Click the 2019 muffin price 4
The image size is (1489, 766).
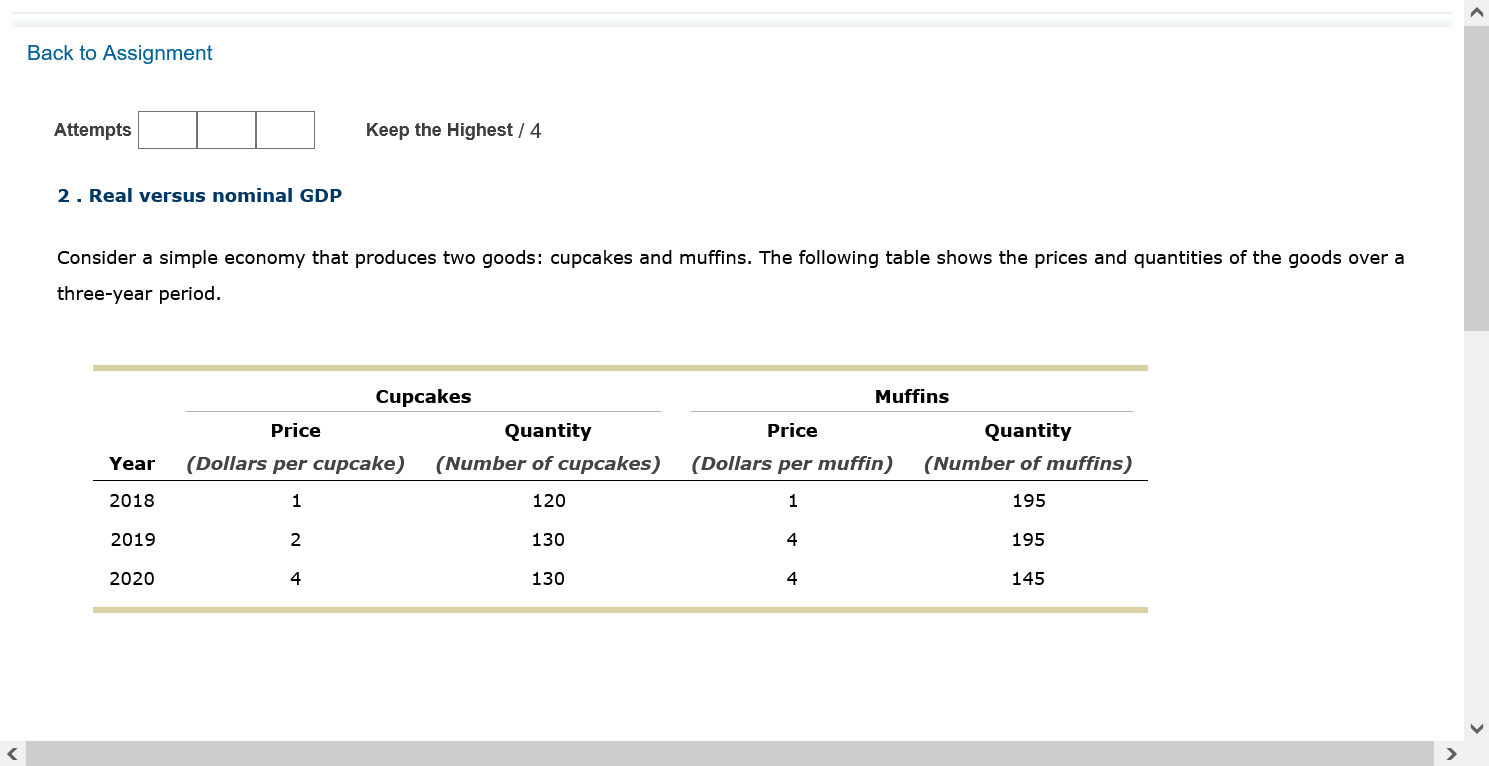tap(792, 540)
